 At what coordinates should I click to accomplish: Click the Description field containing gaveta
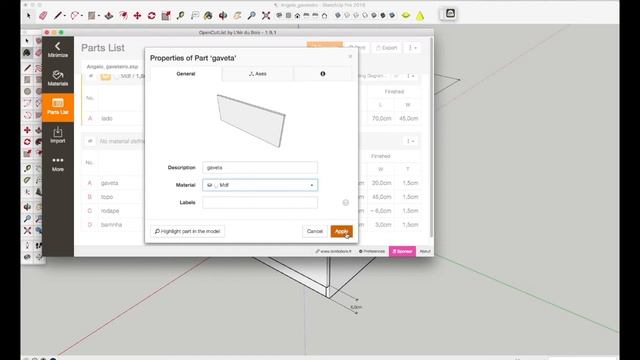click(x=260, y=168)
